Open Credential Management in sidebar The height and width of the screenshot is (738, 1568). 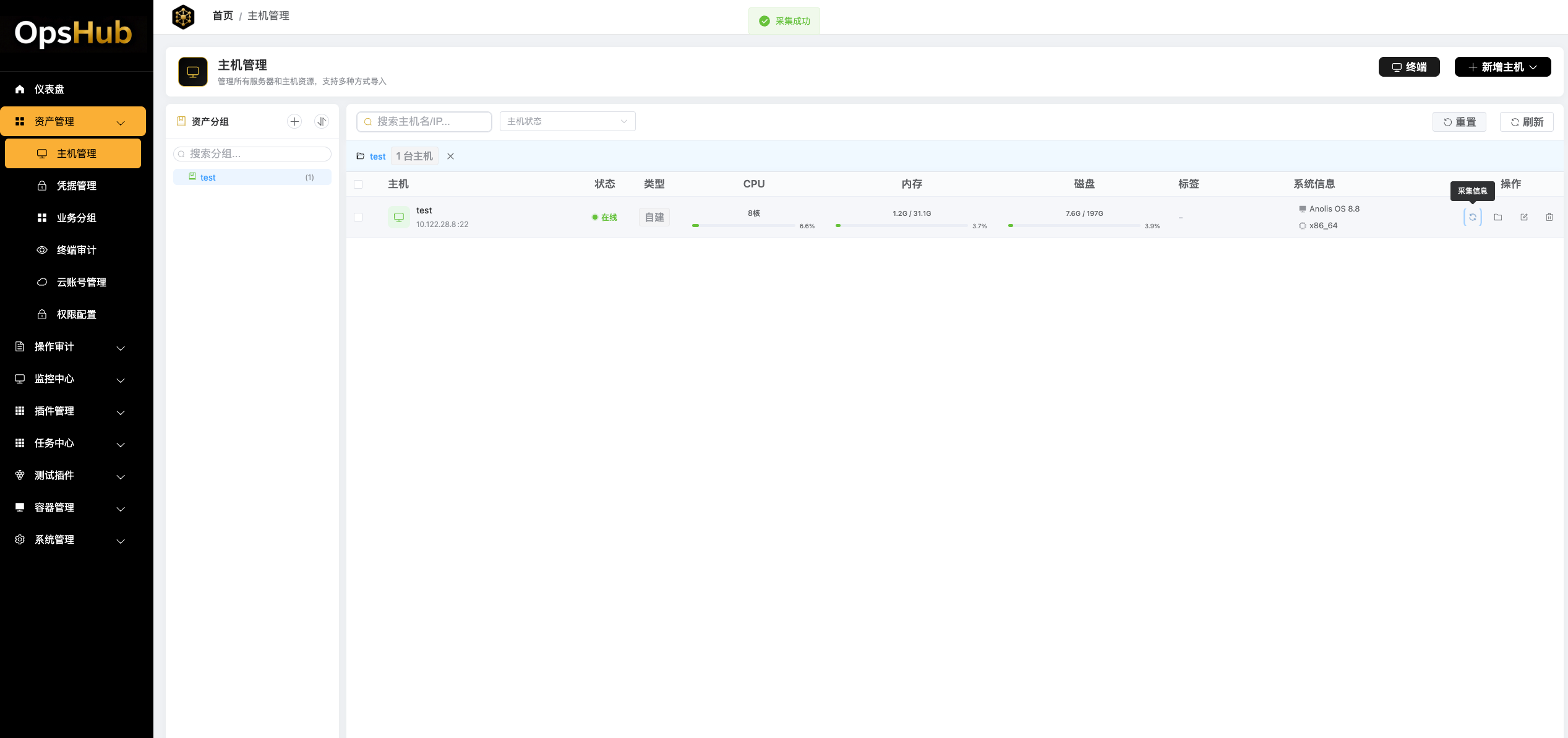[76, 186]
